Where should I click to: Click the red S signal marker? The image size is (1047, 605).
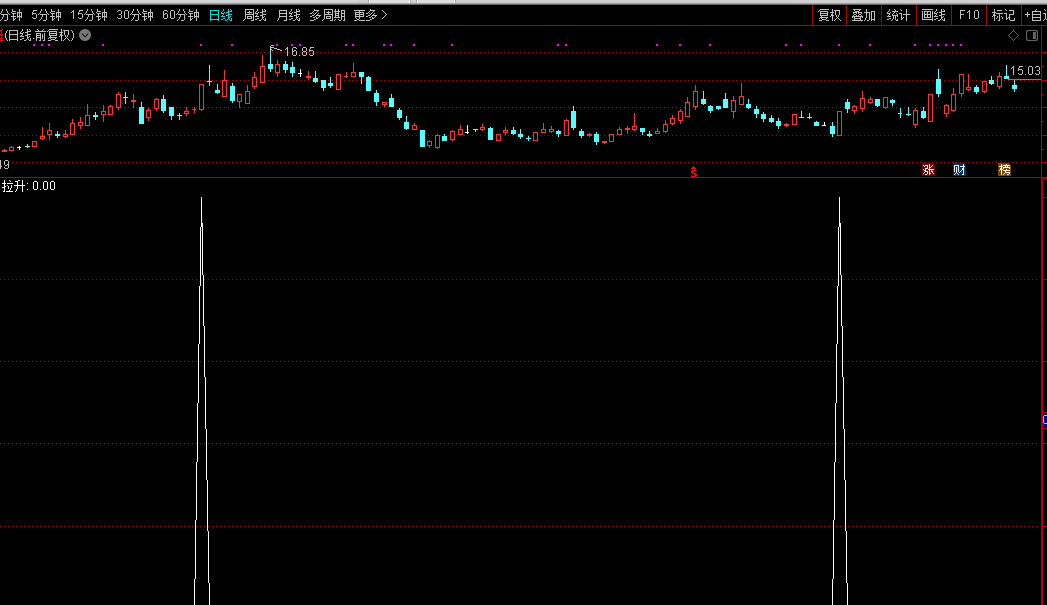[694, 172]
